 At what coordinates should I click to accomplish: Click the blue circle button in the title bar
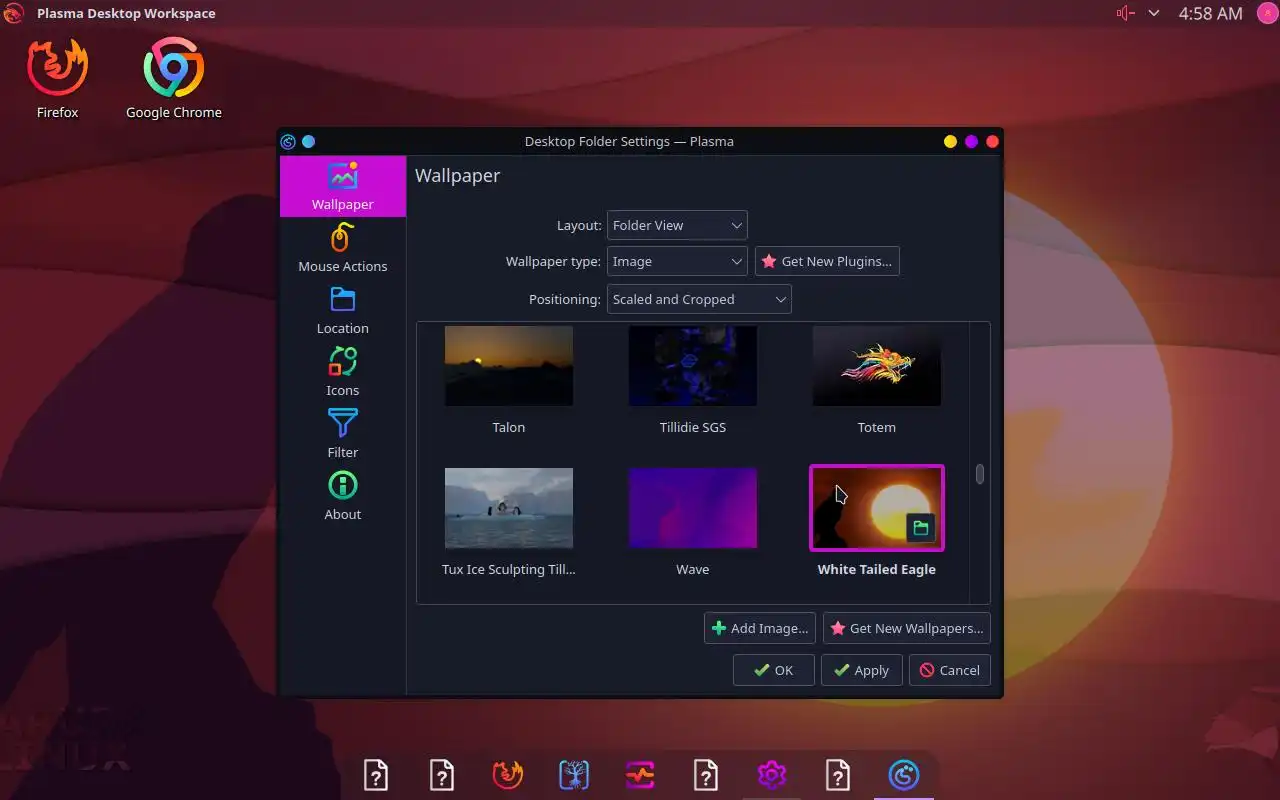point(308,142)
